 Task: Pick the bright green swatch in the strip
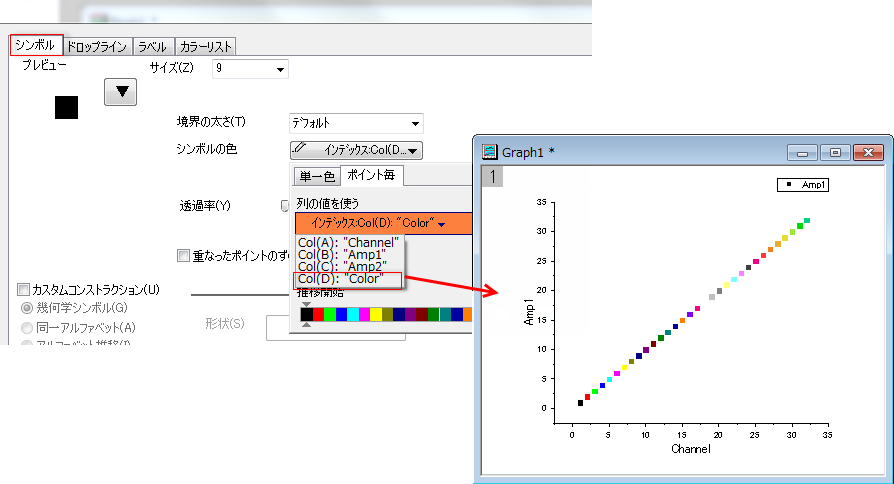(x=330, y=314)
